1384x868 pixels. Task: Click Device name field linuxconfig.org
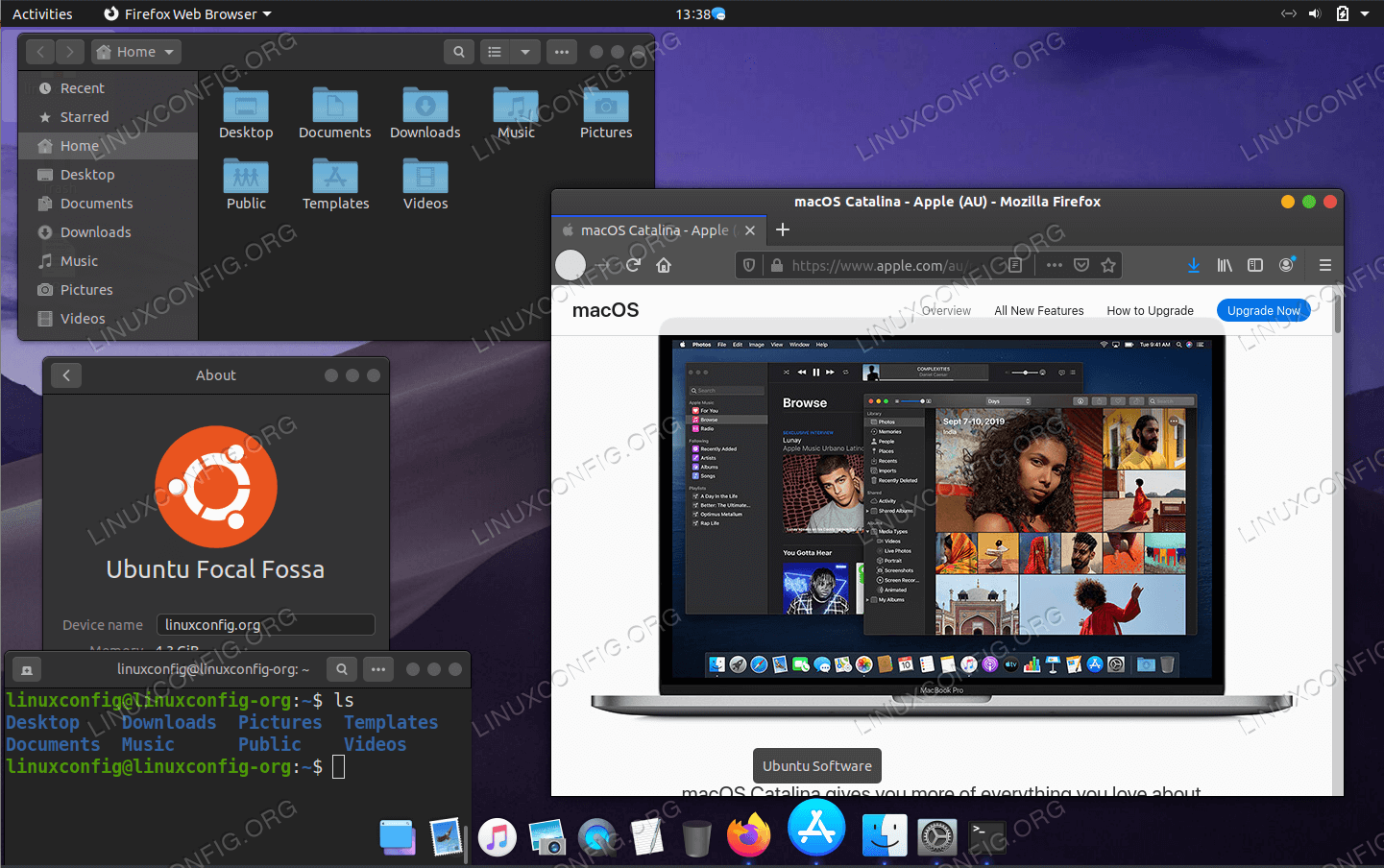[x=266, y=624]
